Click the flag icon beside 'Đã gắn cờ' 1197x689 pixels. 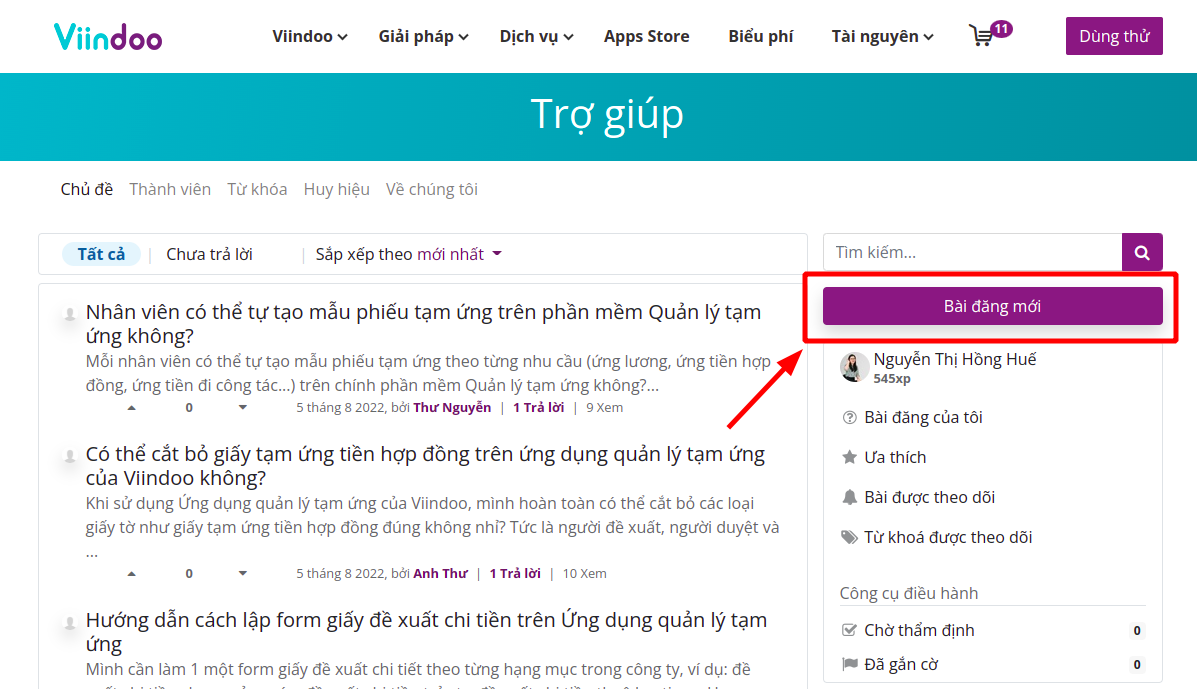849,664
